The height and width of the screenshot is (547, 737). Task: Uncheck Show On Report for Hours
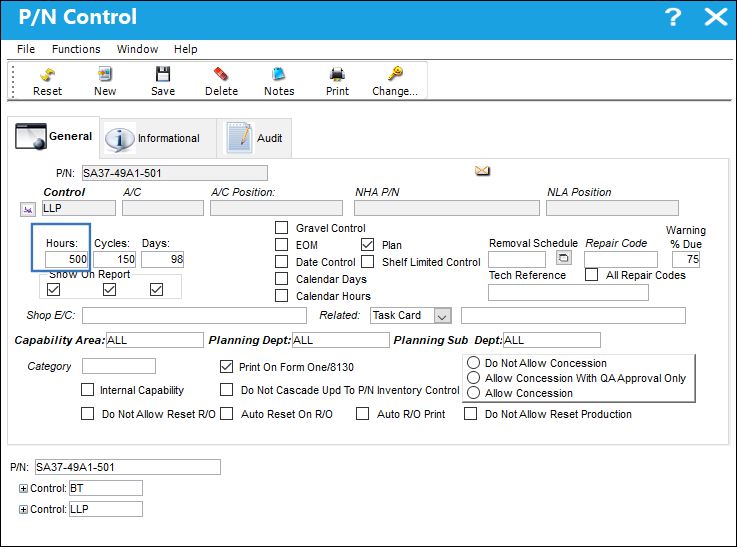click(54, 289)
